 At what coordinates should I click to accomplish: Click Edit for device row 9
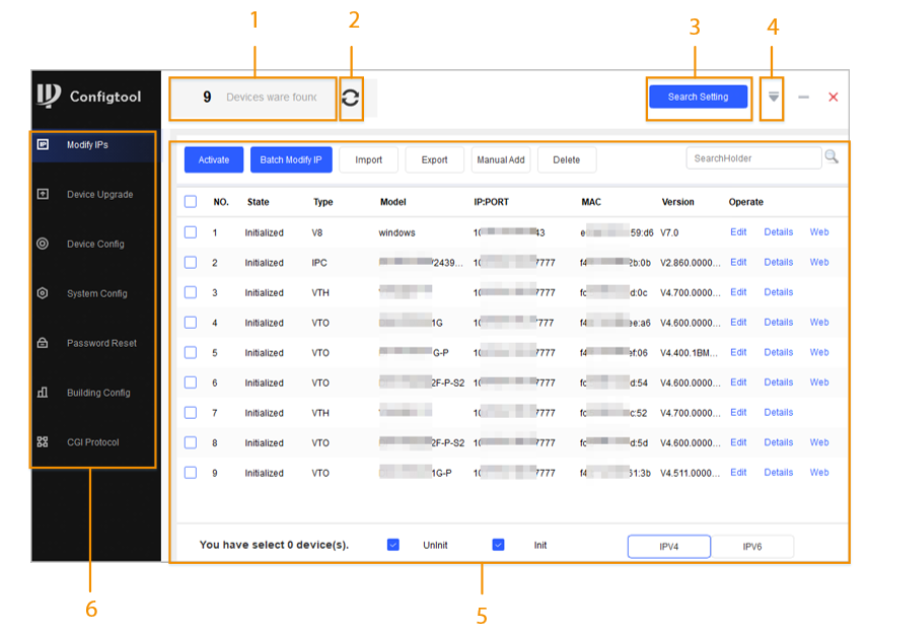tap(738, 472)
